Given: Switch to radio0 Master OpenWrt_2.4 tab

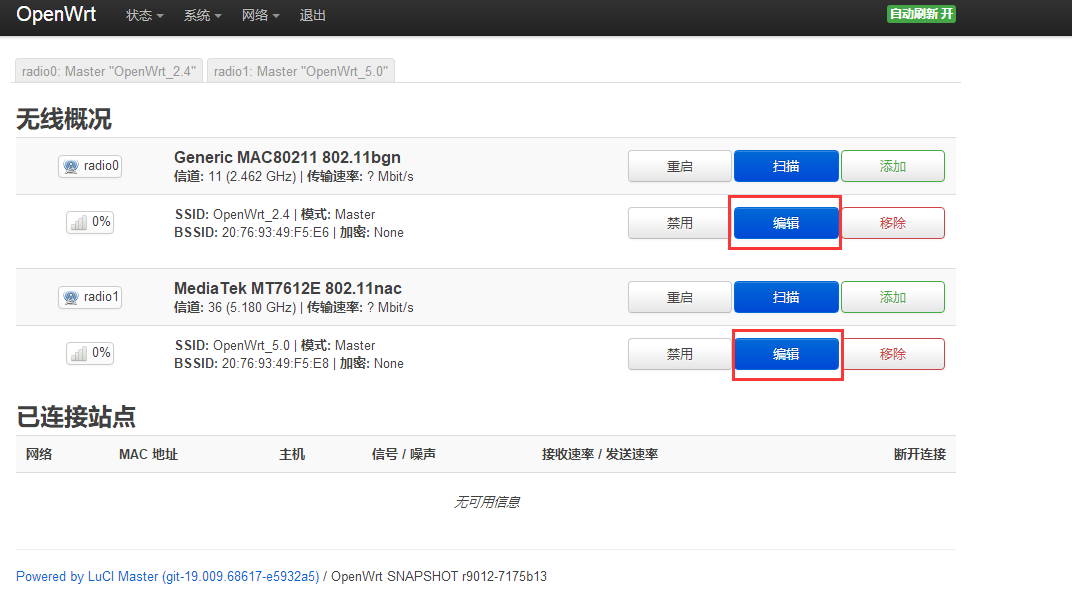Looking at the screenshot, I should [109, 71].
